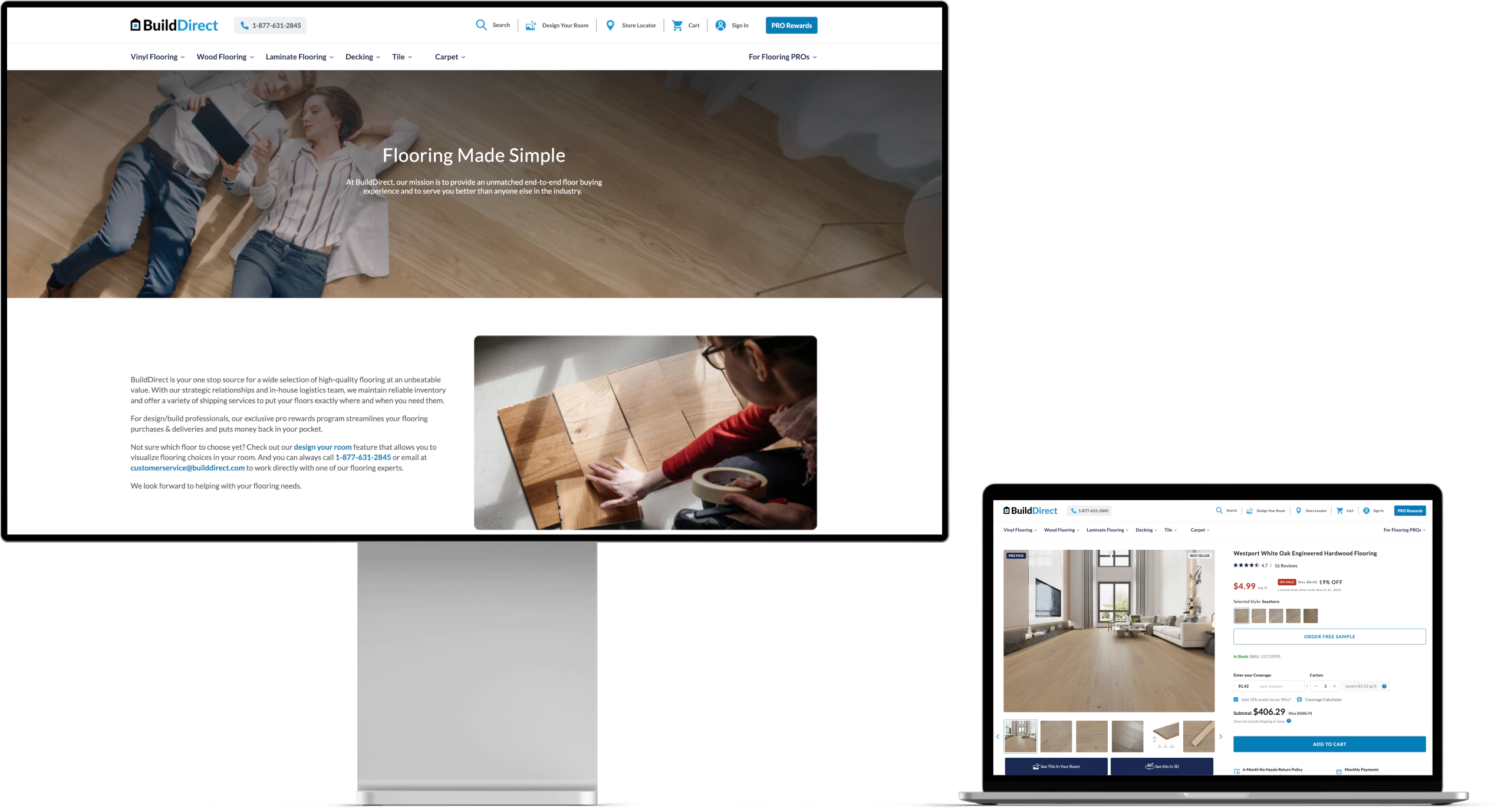1501x812 pixels.
Task: Select the Laminate Flooring menu item
Action: pyautogui.click(x=295, y=57)
